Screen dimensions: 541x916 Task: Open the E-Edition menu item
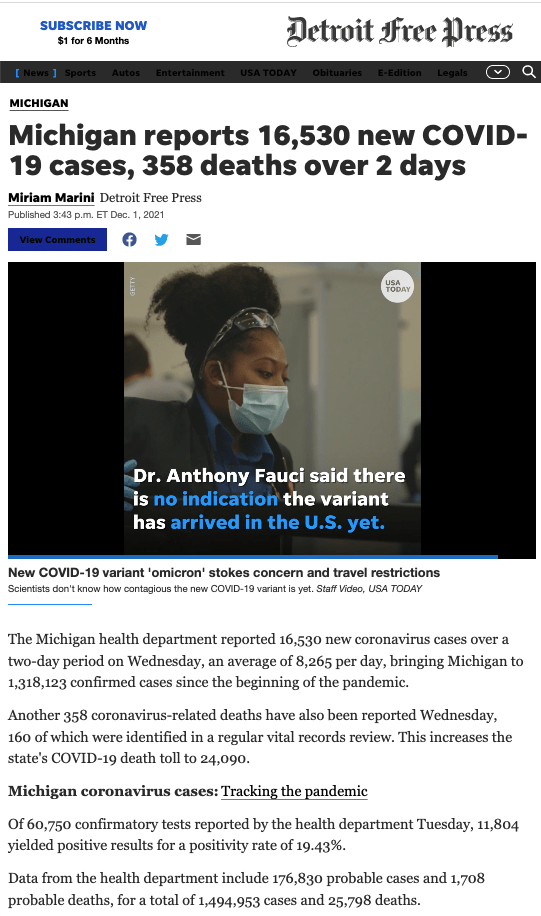[x=400, y=72]
